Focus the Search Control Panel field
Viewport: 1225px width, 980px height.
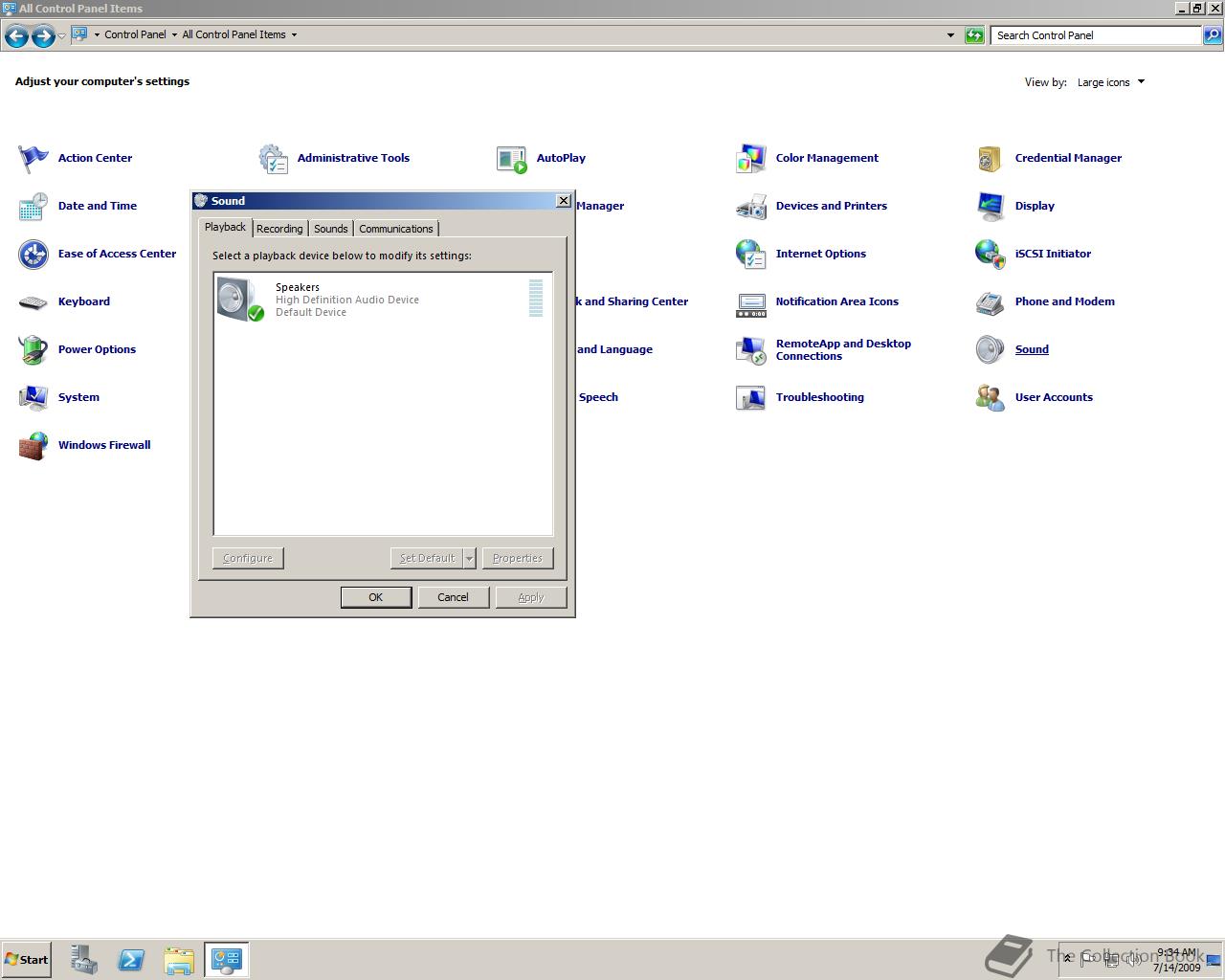pyautogui.click(x=1095, y=35)
